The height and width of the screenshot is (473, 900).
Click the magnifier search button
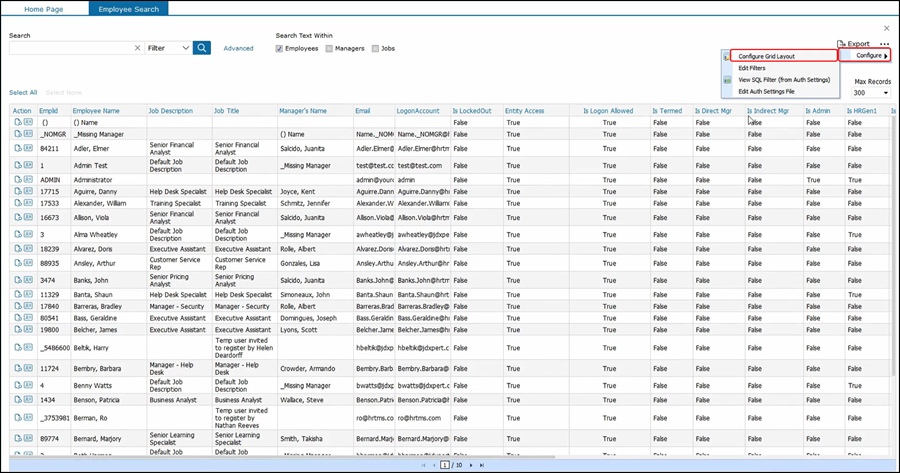pos(202,47)
